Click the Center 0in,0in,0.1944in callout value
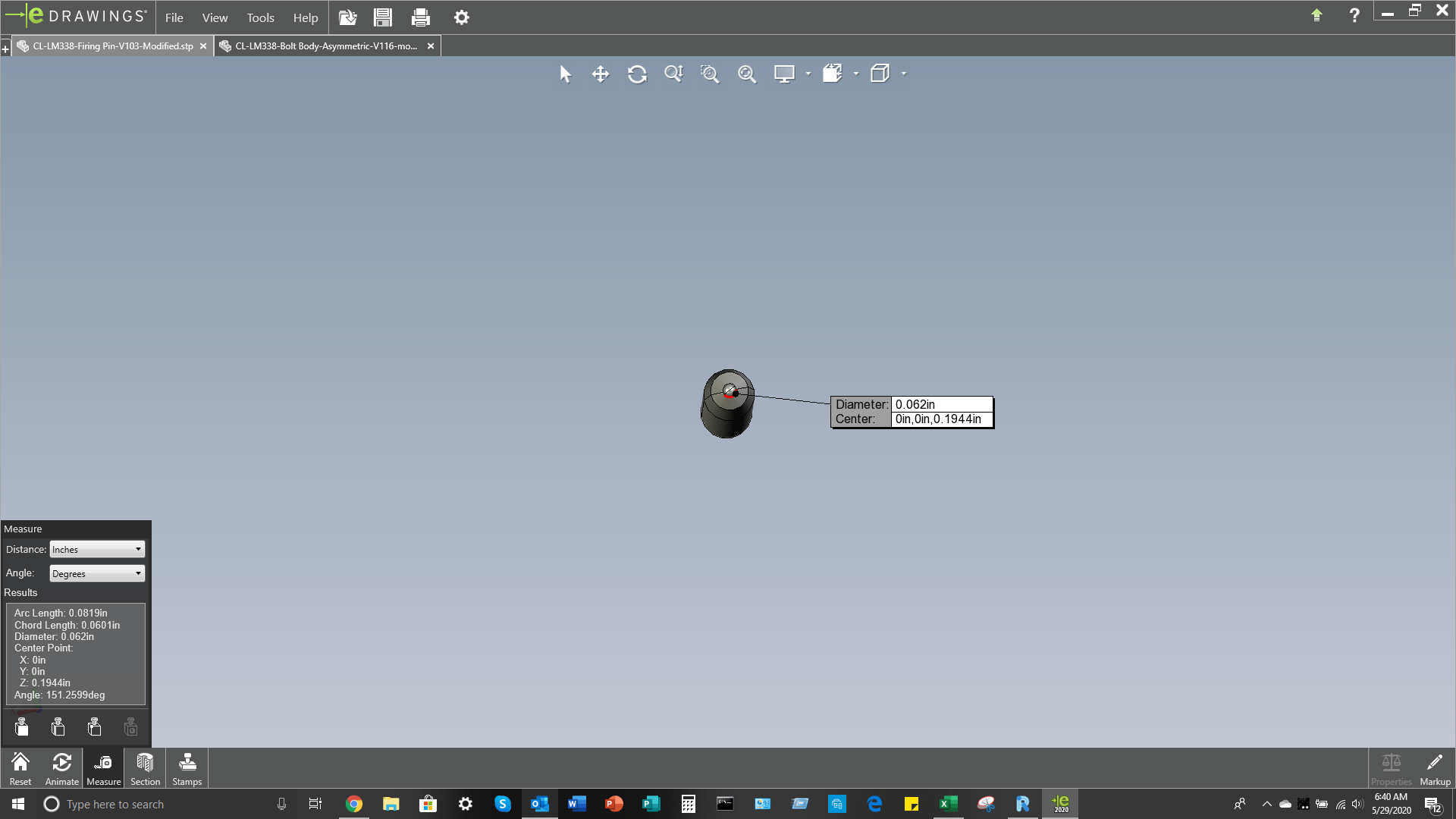This screenshot has height=819, width=1456. point(942,419)
